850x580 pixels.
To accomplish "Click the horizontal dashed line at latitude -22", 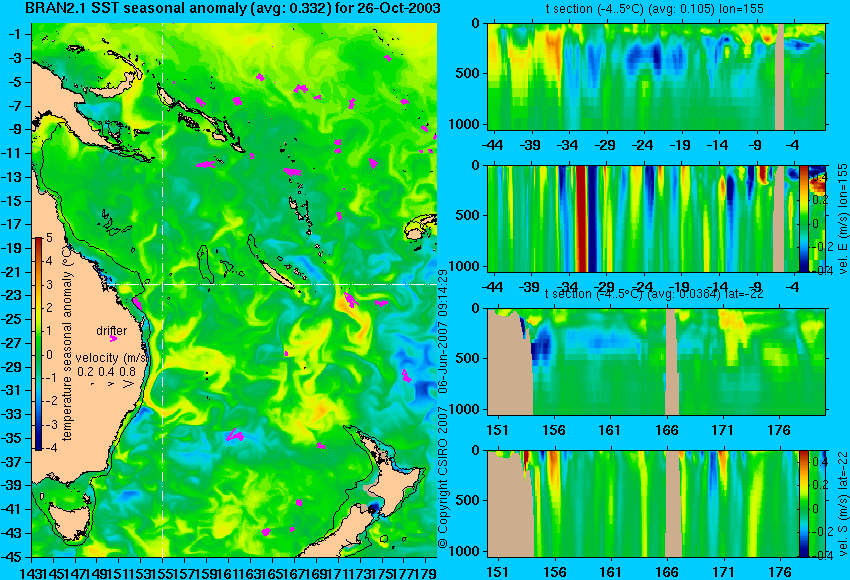I will (x=271, y=284).
